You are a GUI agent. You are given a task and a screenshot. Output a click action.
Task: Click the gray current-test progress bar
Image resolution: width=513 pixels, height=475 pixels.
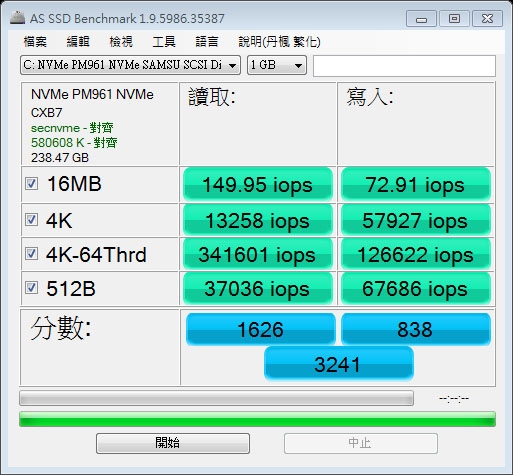pos(216,398)
